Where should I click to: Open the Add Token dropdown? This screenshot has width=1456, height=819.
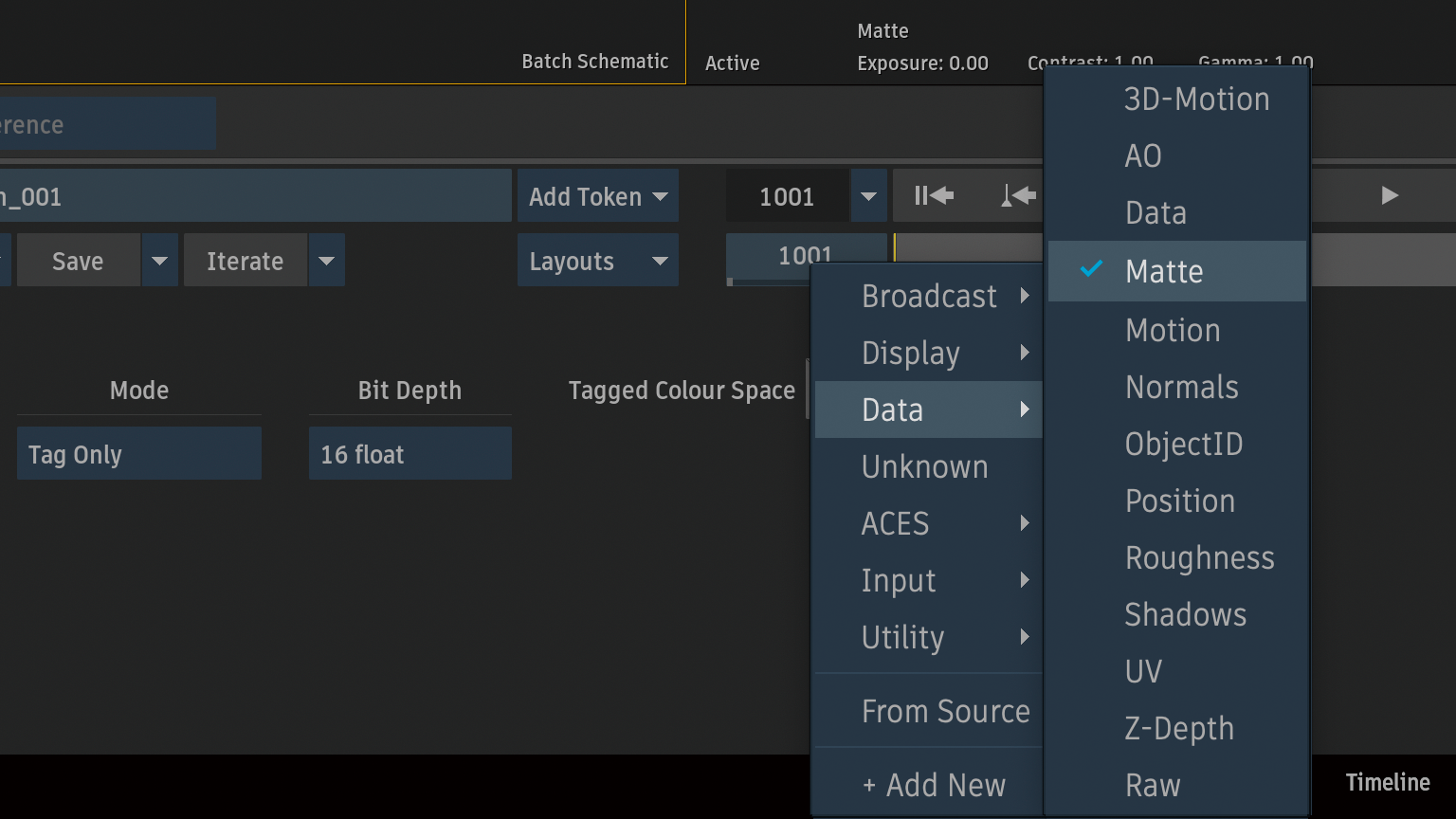[x=597, y=196]
